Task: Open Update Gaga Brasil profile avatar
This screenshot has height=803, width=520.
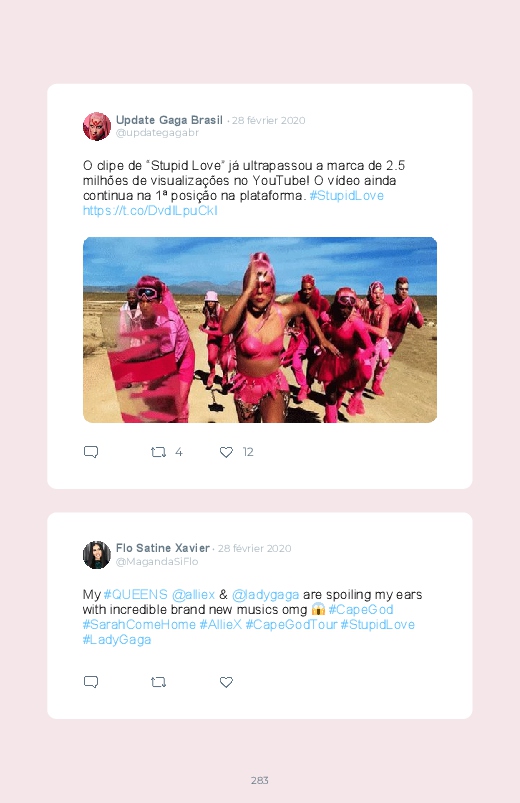Action: point(97,126)
